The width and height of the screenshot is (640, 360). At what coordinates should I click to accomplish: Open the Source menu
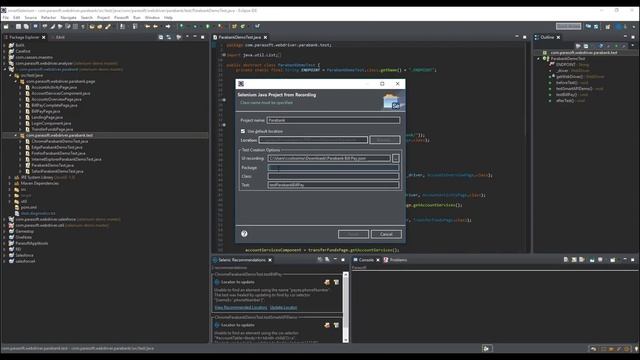[31, 18]
